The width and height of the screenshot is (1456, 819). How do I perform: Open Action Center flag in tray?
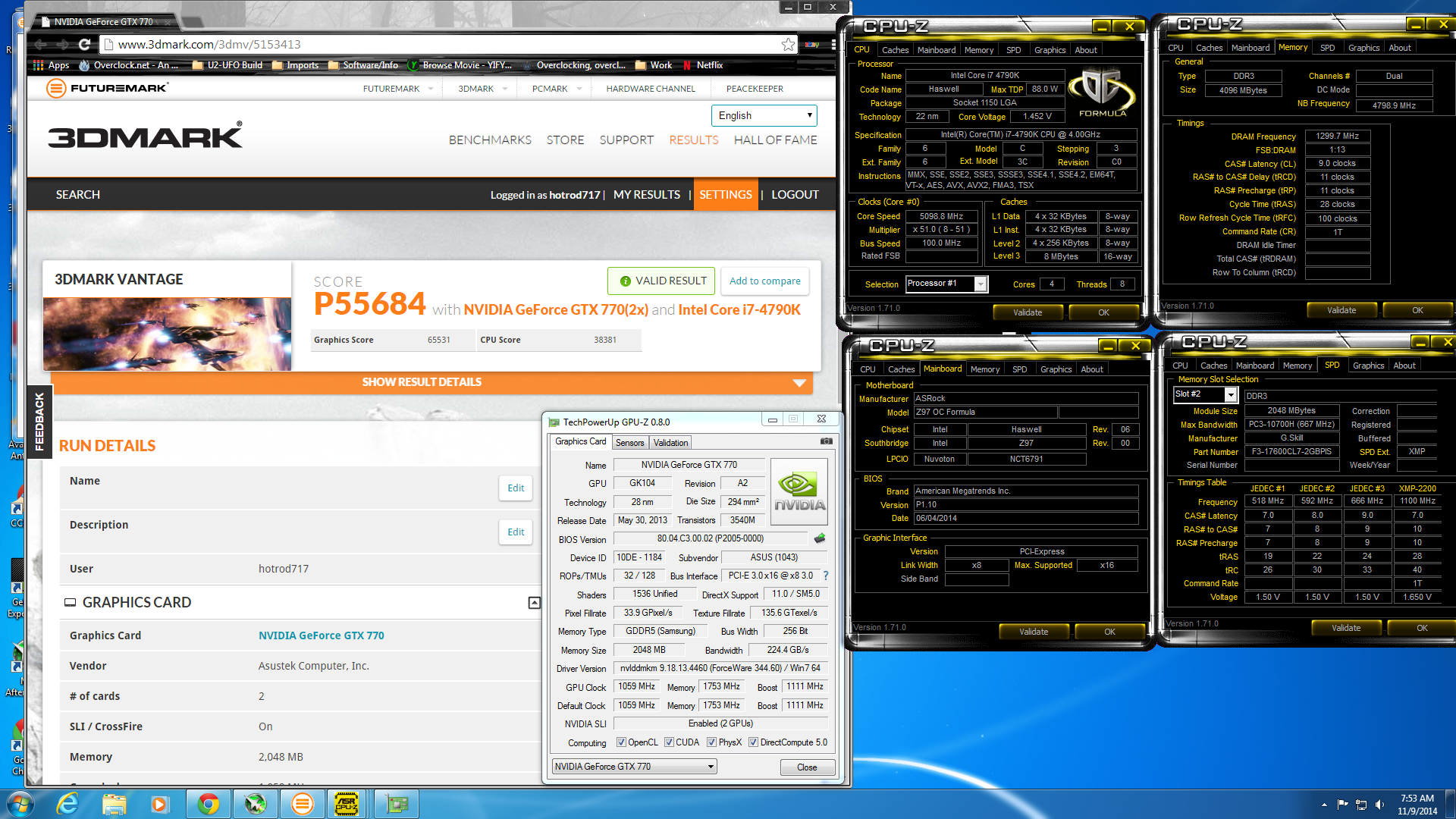point(1343,805)
